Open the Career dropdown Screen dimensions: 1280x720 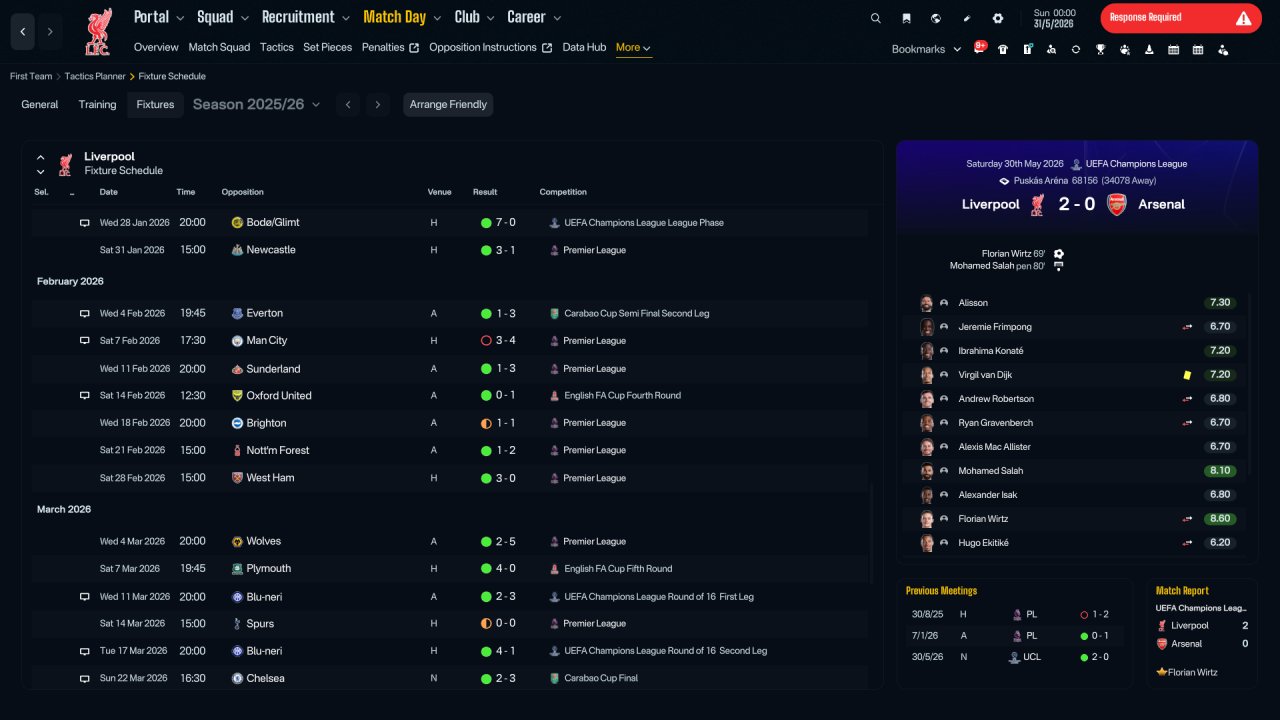coord(534,17)
